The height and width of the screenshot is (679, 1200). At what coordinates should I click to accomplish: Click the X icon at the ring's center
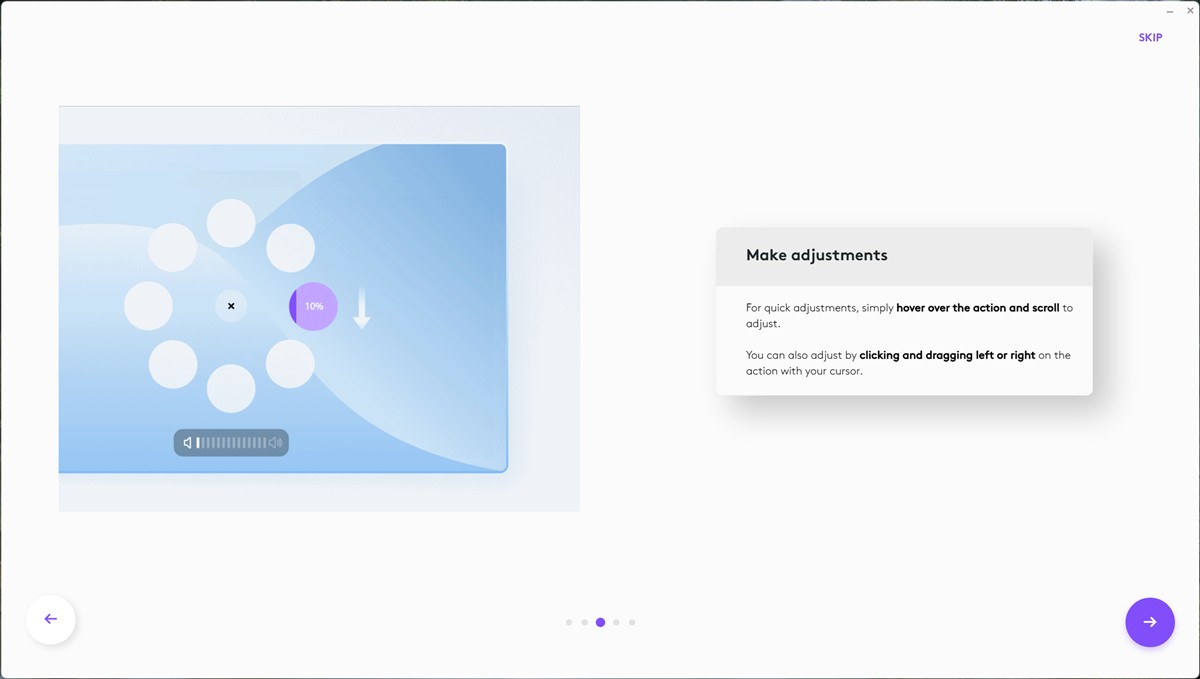tap(231, 306)
